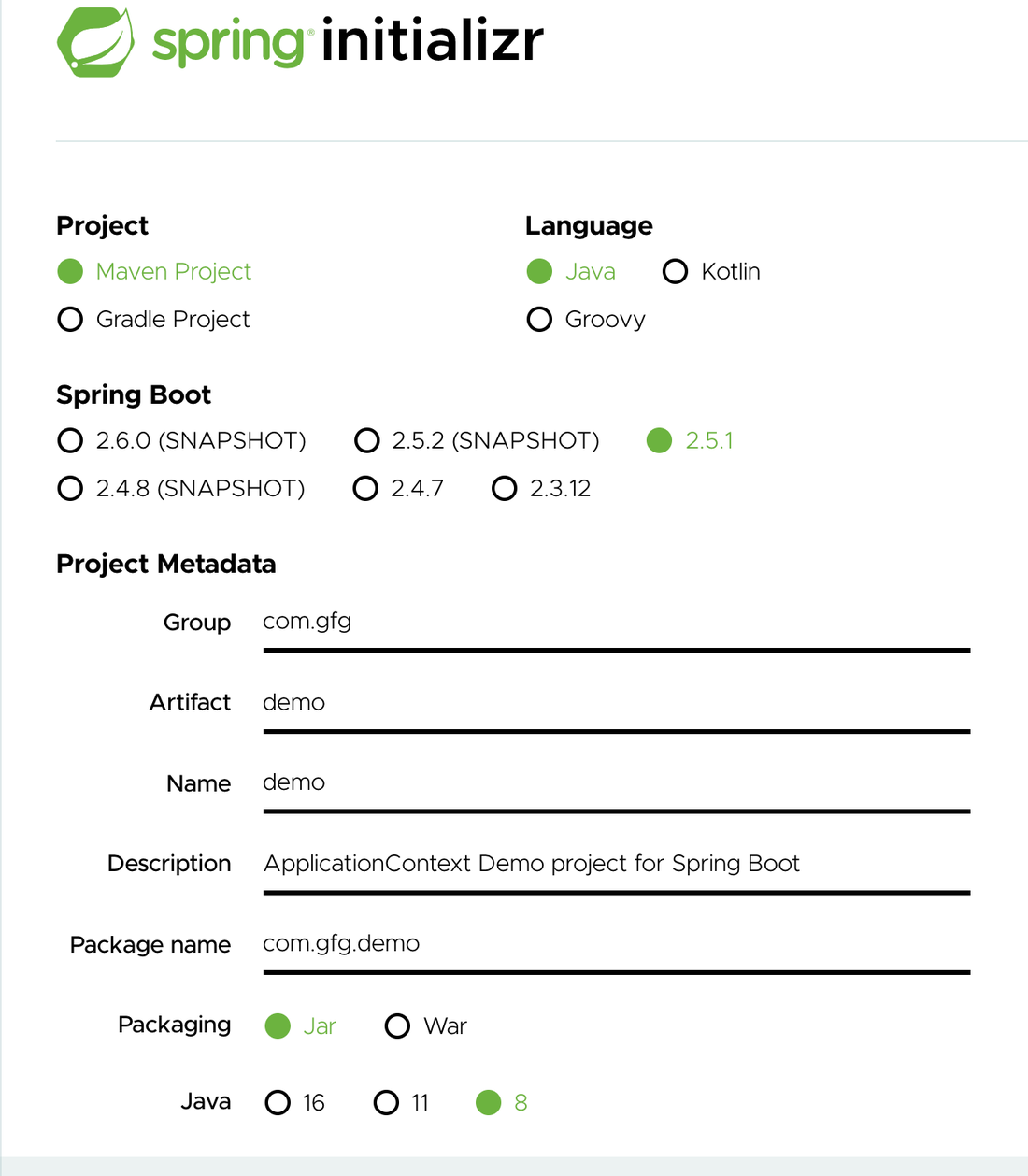
Task: Select Spring Boot version 2.4.7
Action: click(366, 489)
